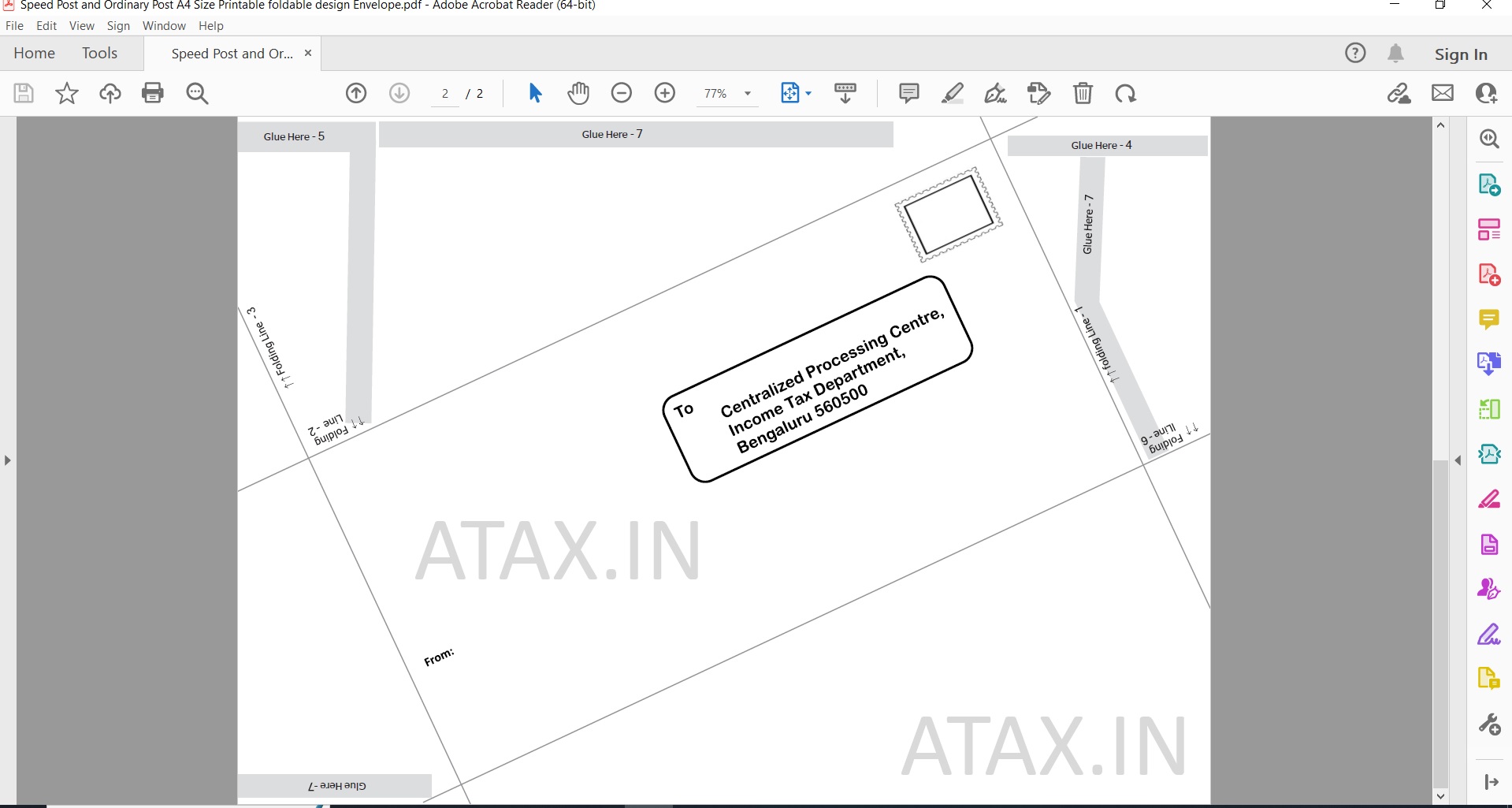Viewport: 1512px width, 808px height.
Task: Click the share with others icon
Action: coord(1486,93)
